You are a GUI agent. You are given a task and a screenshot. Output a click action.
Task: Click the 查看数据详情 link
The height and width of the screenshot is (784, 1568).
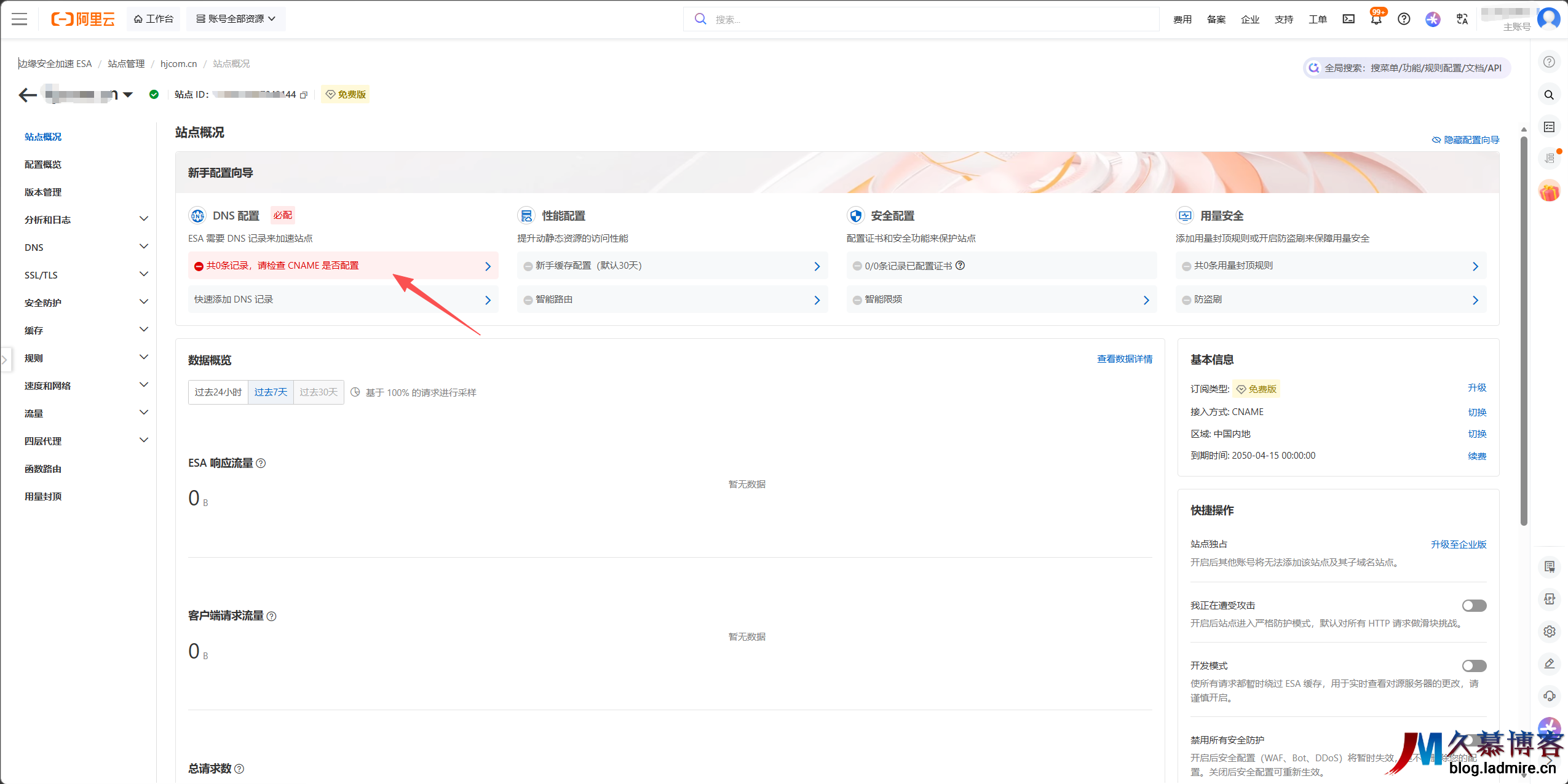click(1125, 359)
